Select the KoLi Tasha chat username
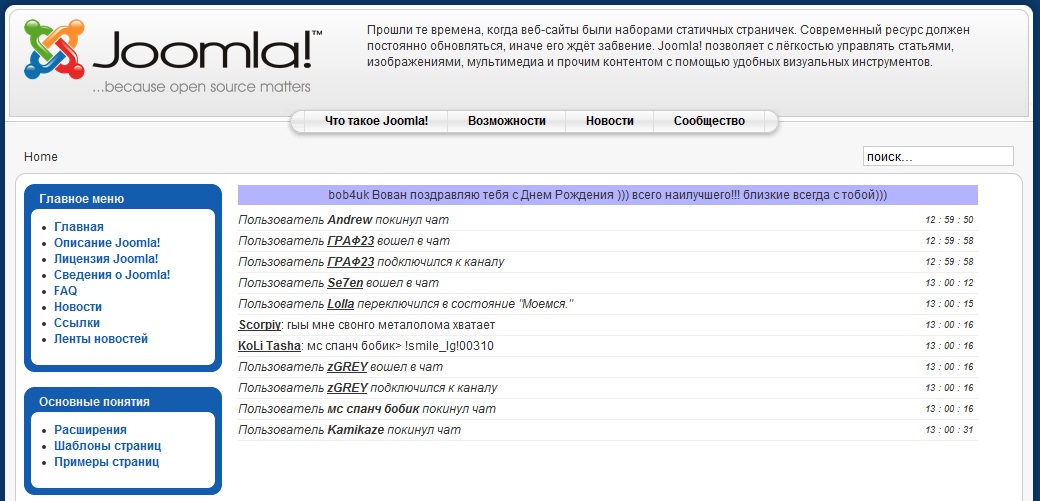The height and width of the screenshot is (501, 1040). 269,346
